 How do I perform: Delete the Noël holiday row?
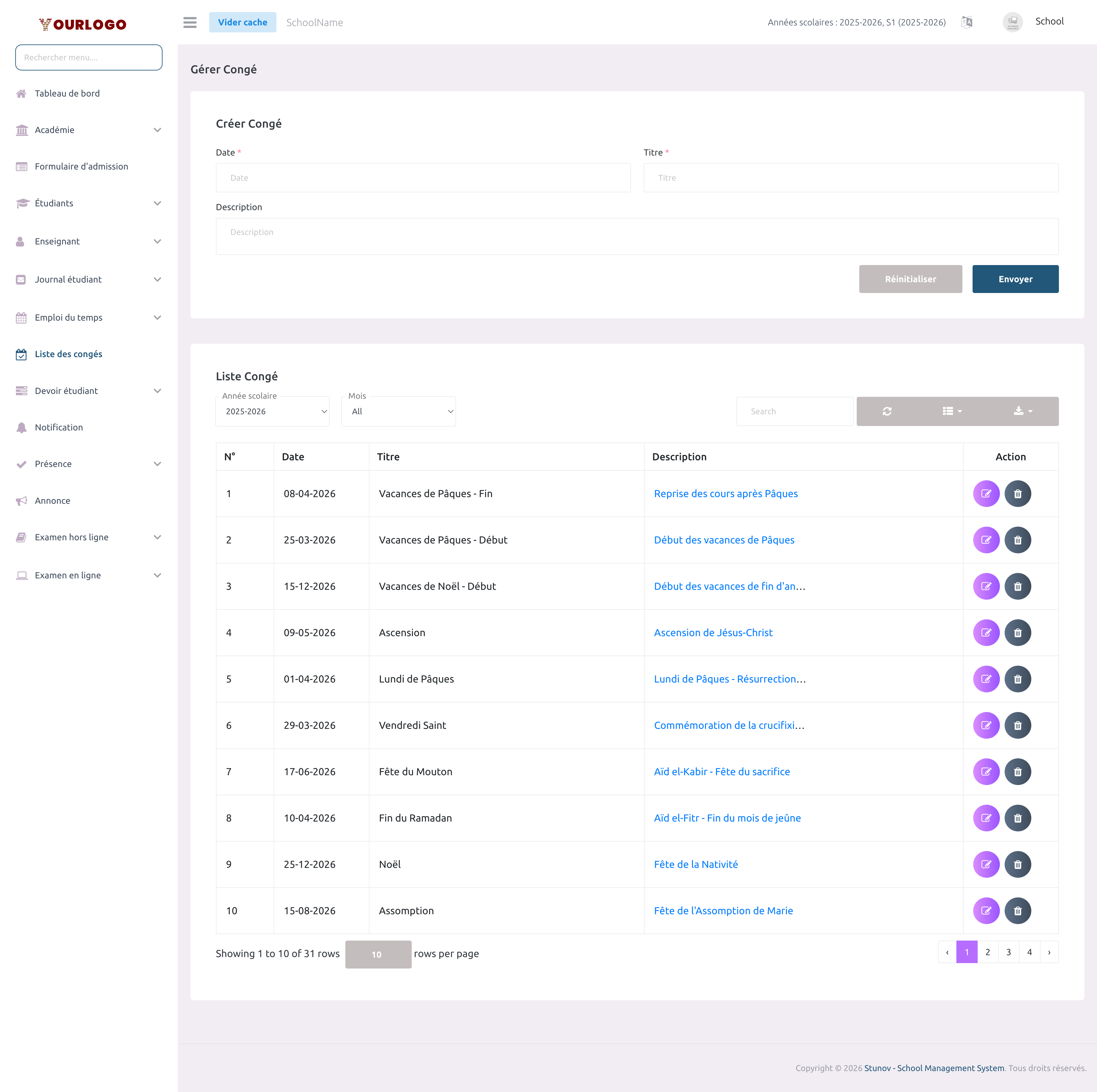coord(1018,864)
